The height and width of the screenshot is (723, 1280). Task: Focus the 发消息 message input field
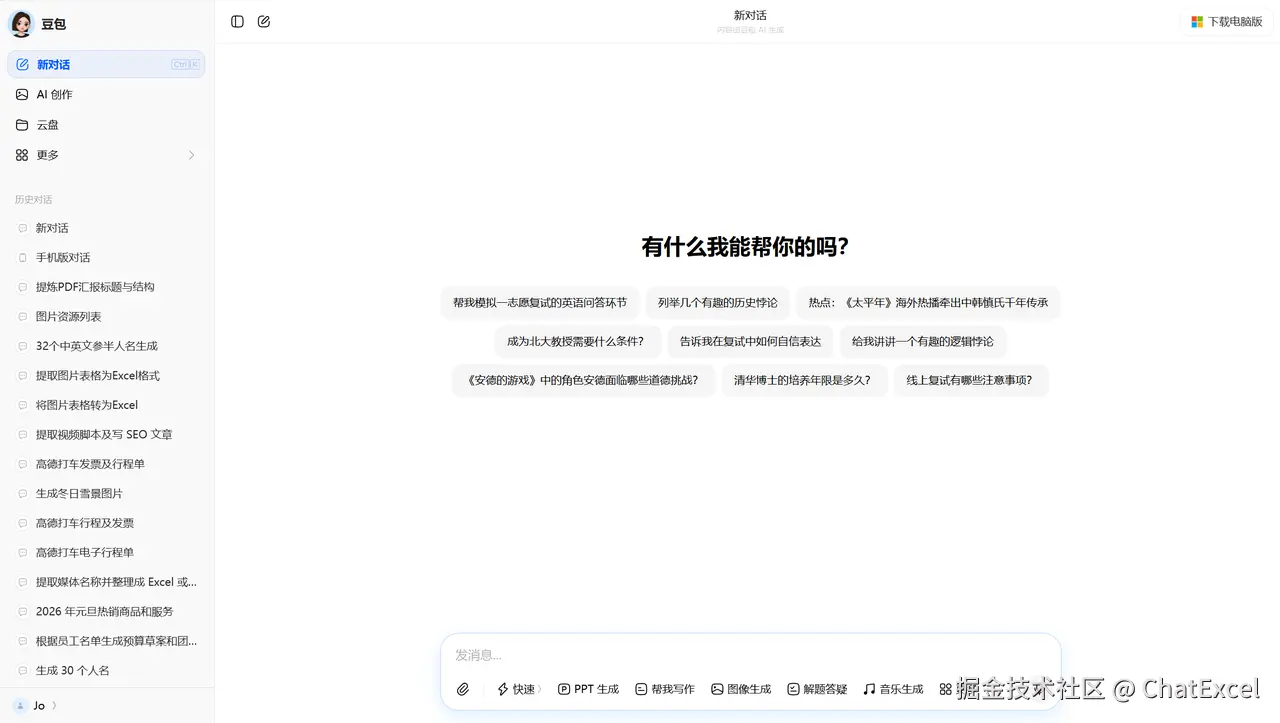point(750,655)
